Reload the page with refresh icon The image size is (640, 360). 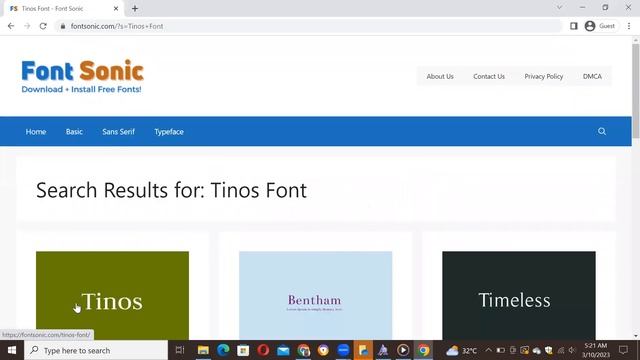point(43,26)
